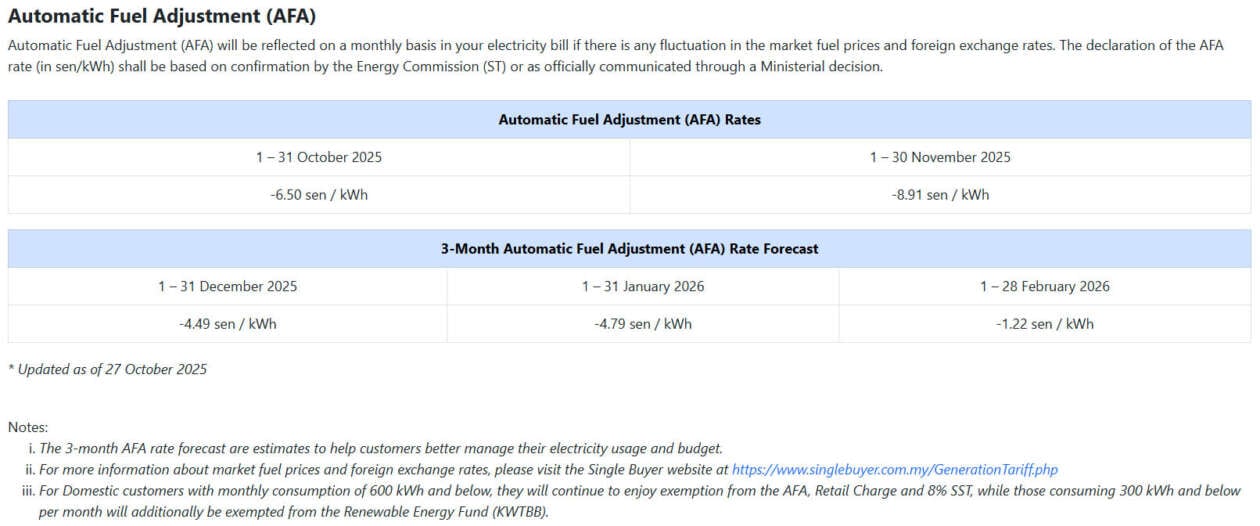Viewport: 1260px width, 526px height.
Task: Click the 1 – 31 January 2026 cell
Action: 643,286
